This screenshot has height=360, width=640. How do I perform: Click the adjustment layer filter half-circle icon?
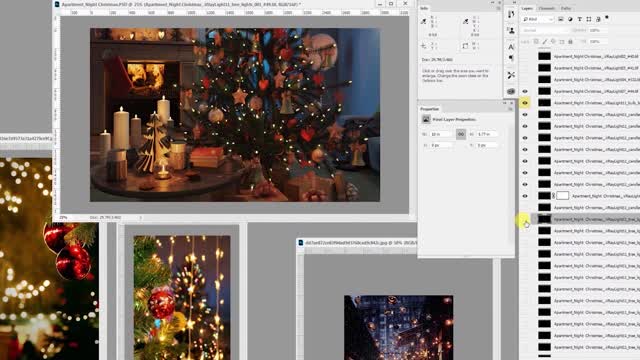(570, 19)
